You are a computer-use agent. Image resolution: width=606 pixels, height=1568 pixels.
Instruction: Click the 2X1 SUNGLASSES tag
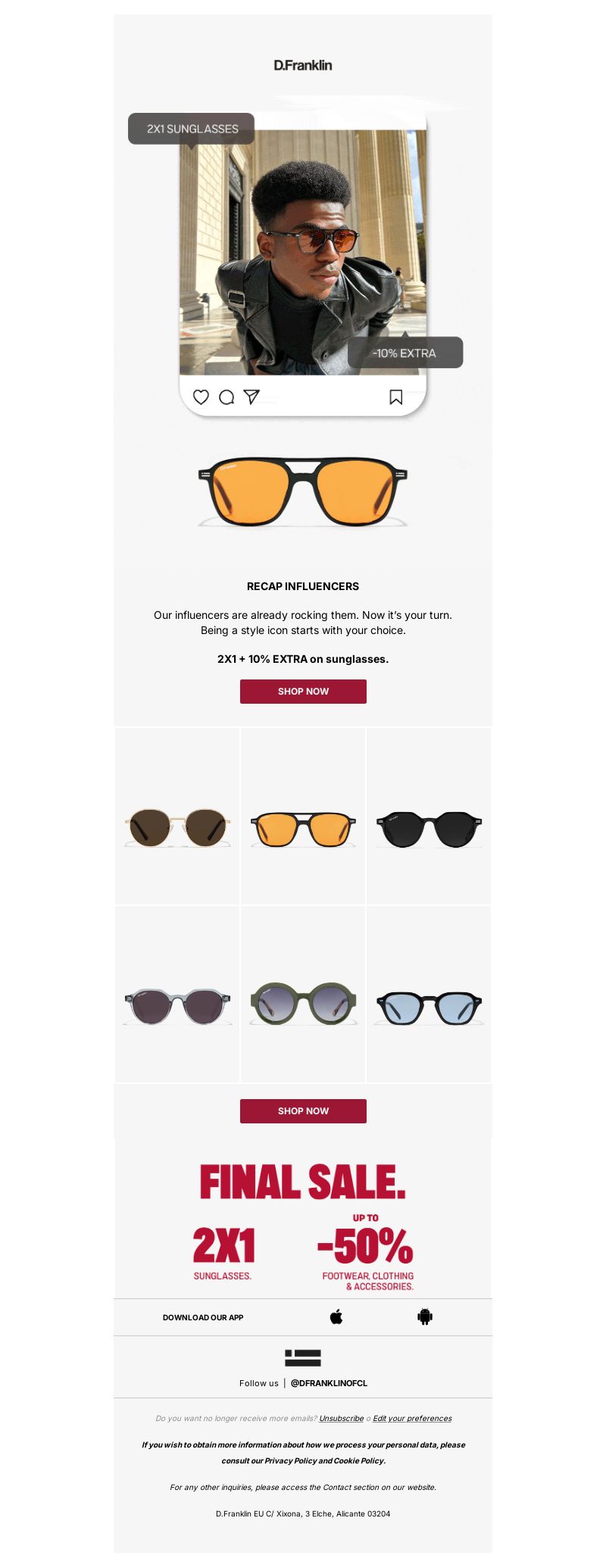coord(191,129)
